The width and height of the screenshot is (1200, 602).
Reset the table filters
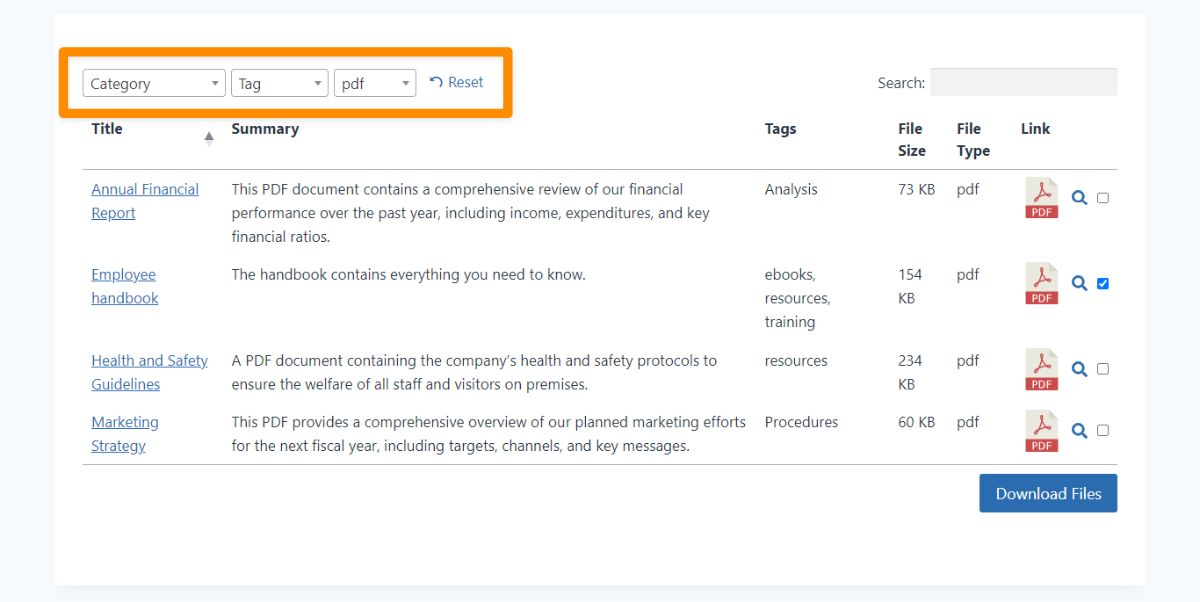pyautogui.click(x=456, y=83)
